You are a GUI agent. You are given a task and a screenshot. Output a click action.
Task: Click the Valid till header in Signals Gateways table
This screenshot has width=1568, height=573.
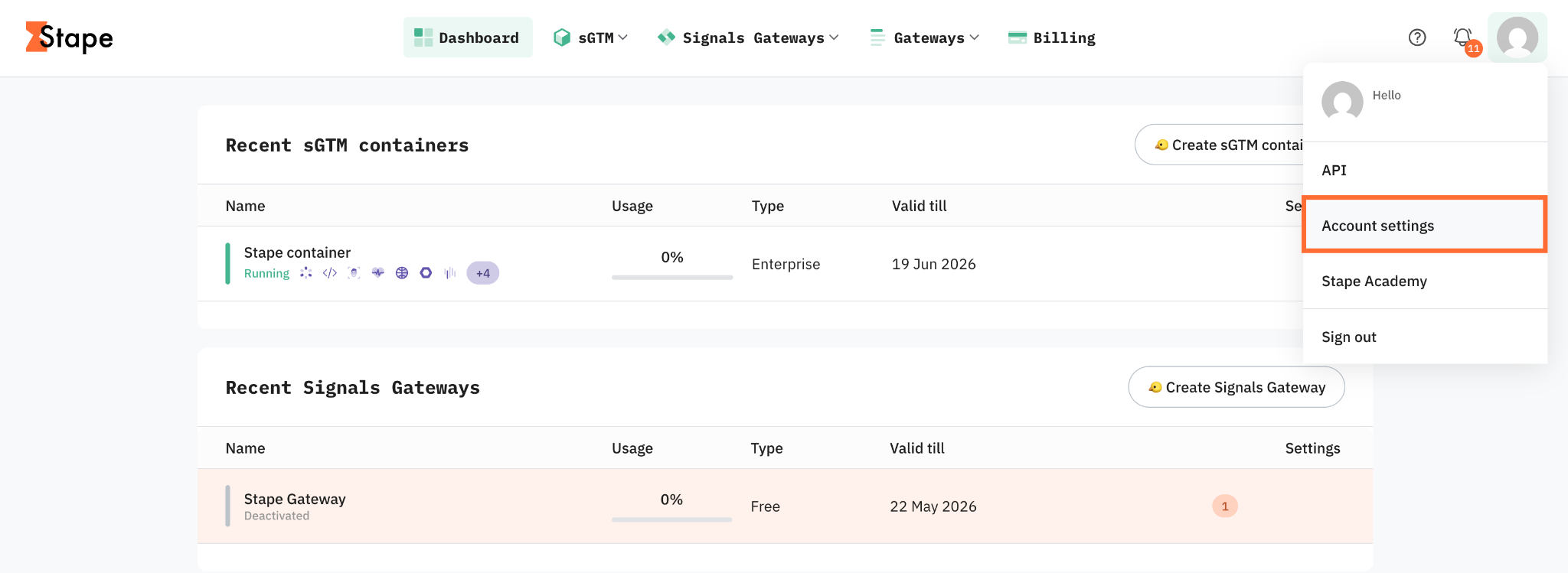point(917,448)
